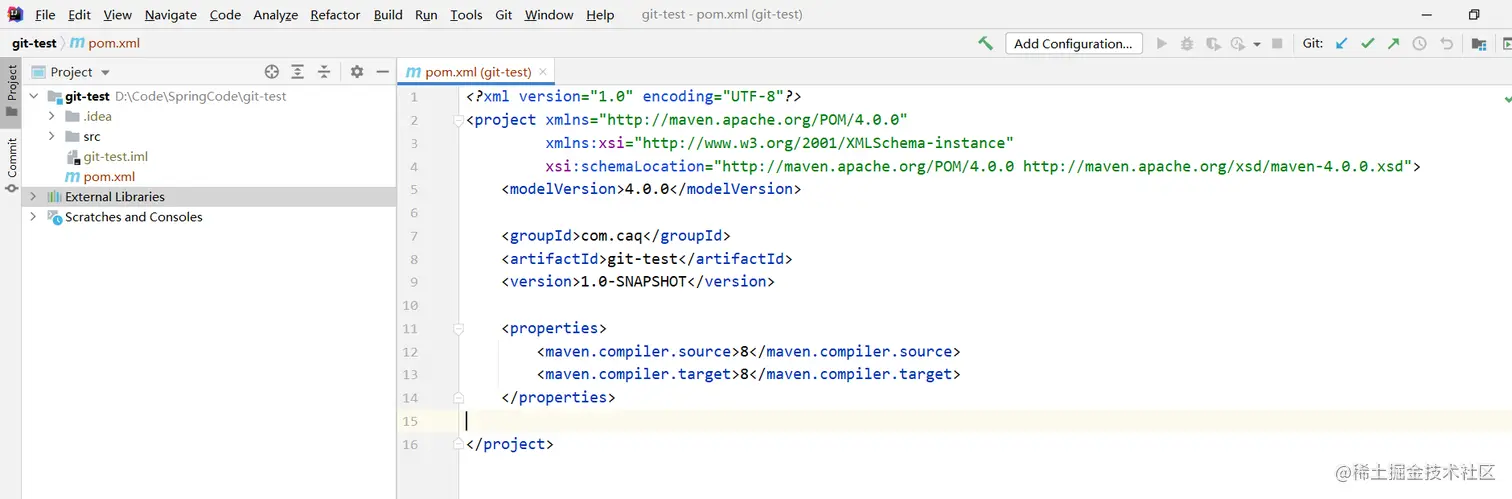Image resolution: width=1512 pixels, height=499 pixels.
Task: Fold the properties block at line 11
Action: pos(458,329)
